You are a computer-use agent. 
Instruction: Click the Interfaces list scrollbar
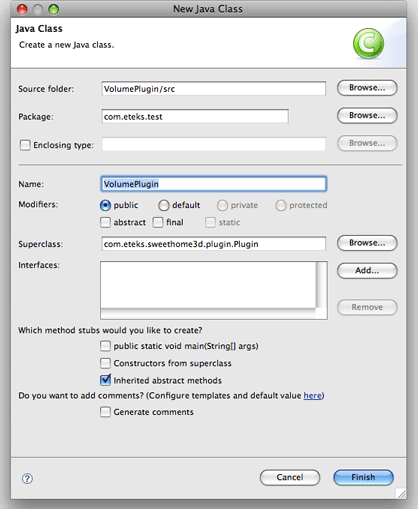[321, 285]
